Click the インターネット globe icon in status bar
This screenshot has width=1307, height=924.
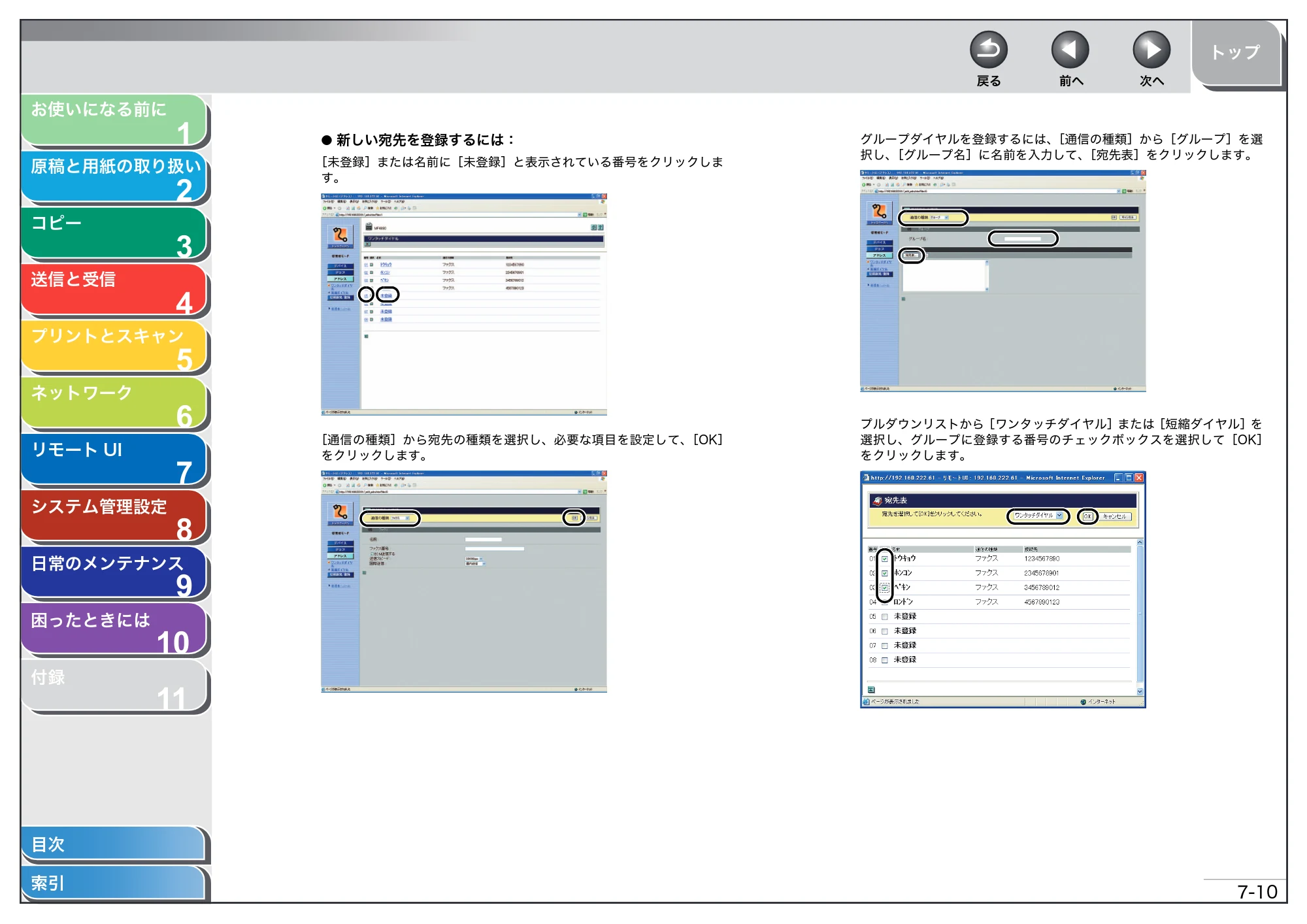pyautogui.click(x=1083, y=702)
